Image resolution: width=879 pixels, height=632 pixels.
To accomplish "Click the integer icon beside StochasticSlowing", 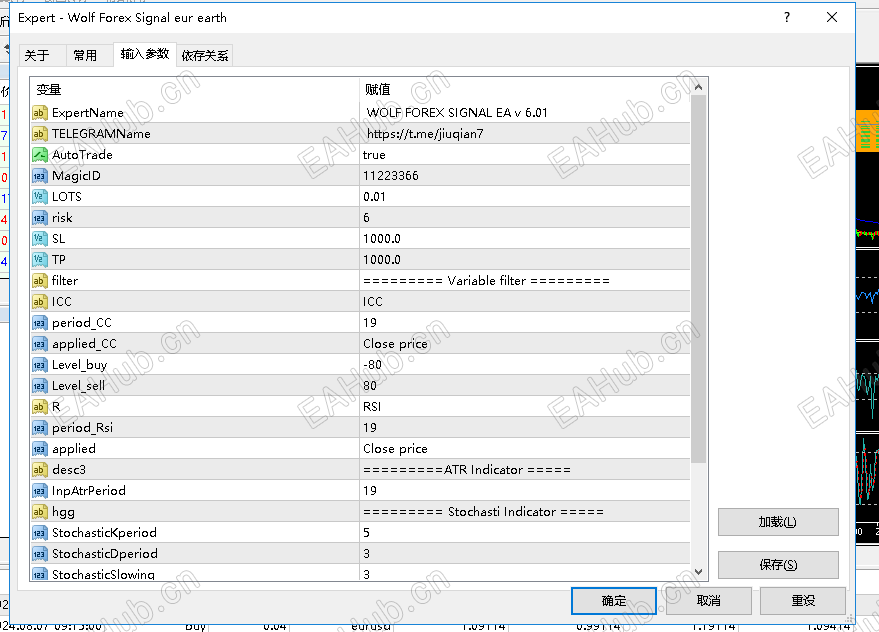I will coord(39,574).
